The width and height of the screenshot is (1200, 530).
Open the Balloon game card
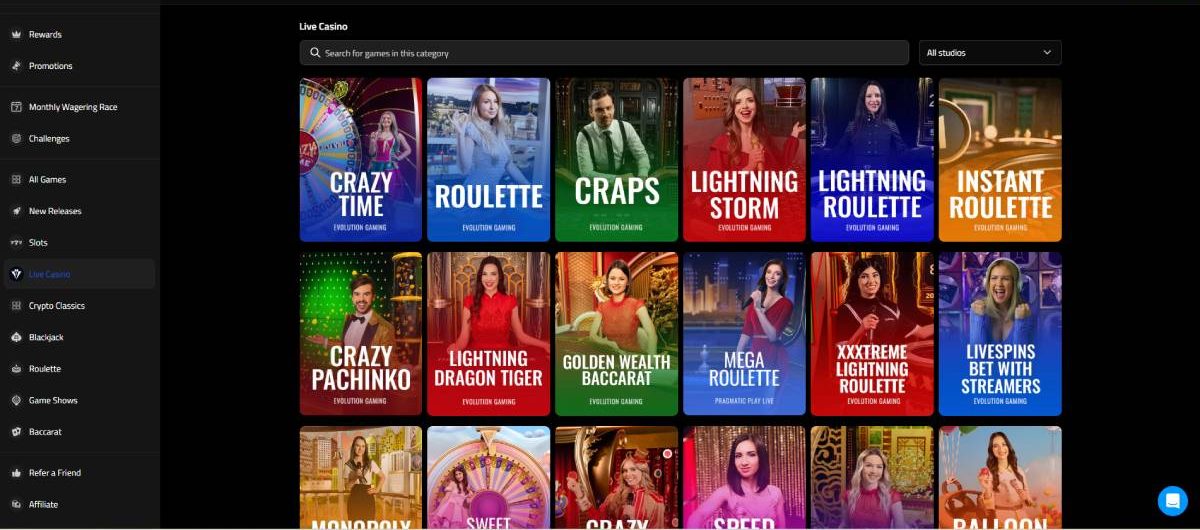(1000, 478)
